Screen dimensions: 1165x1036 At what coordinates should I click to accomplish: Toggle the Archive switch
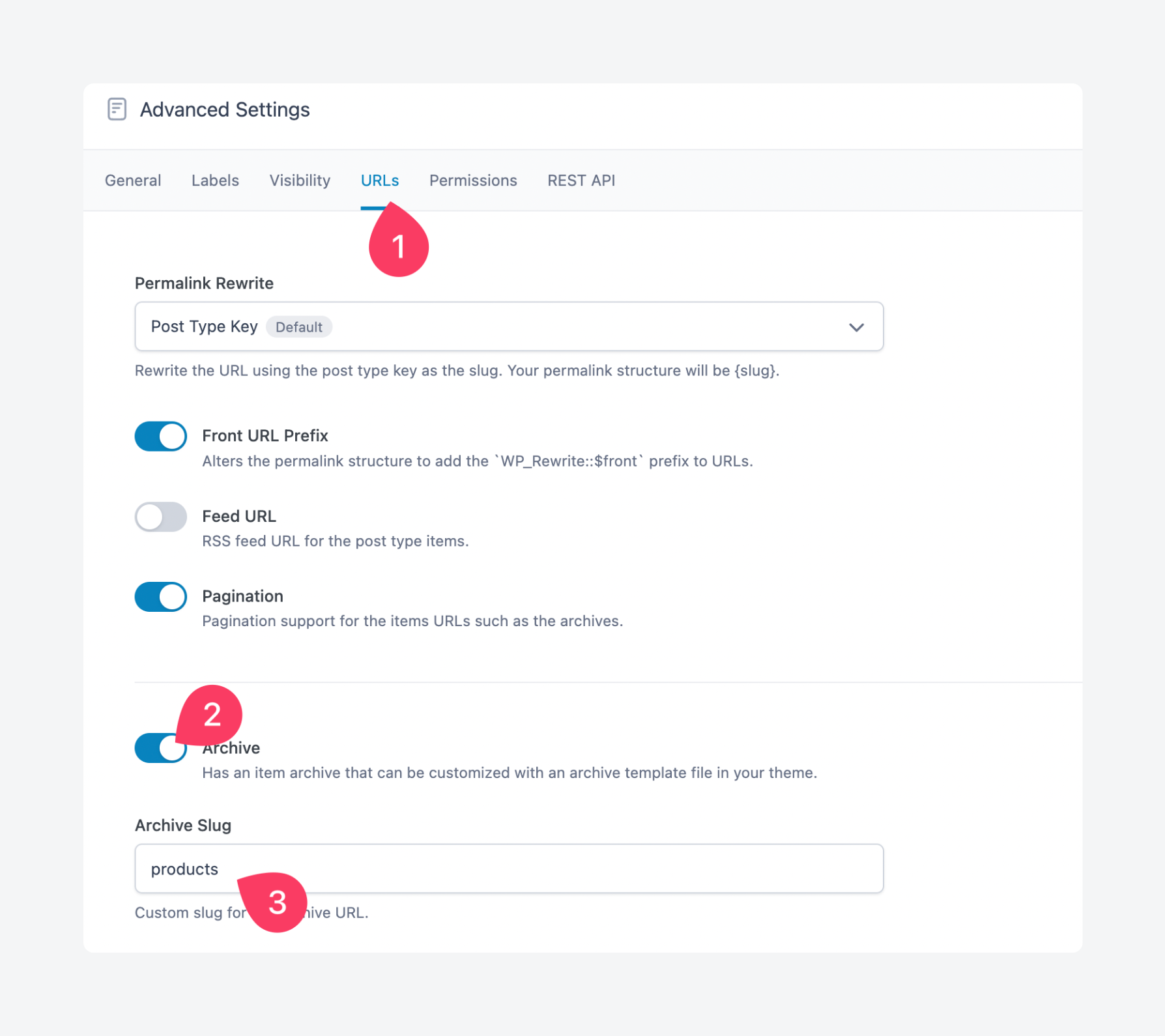tap(161, 748)
